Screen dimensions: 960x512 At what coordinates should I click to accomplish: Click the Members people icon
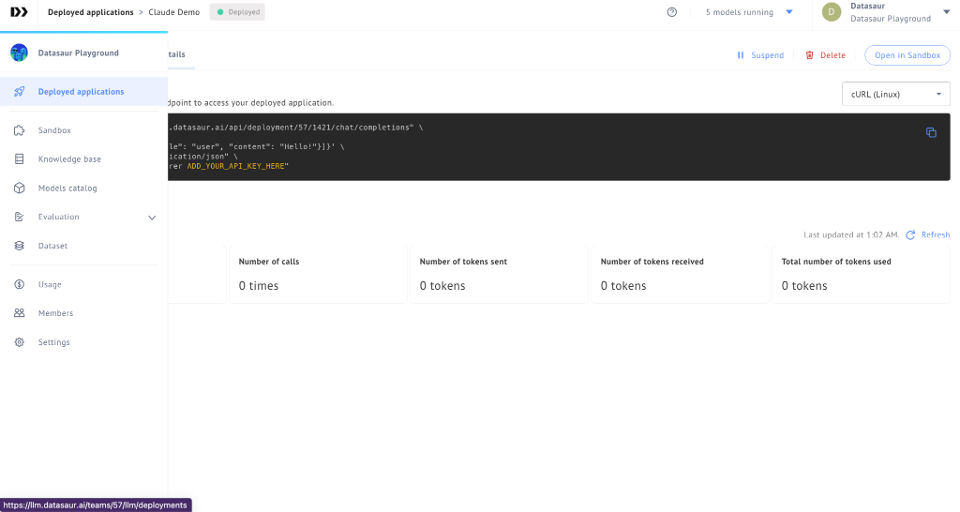20,313
